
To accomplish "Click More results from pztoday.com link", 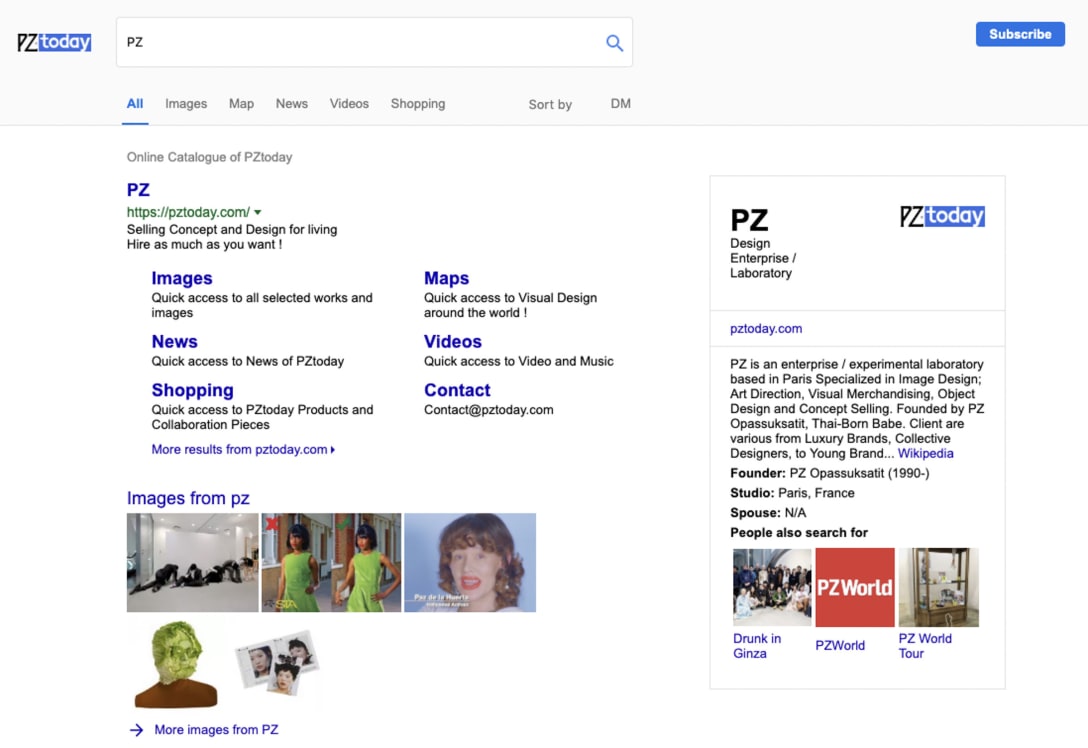I will click(x=239, y=450).
